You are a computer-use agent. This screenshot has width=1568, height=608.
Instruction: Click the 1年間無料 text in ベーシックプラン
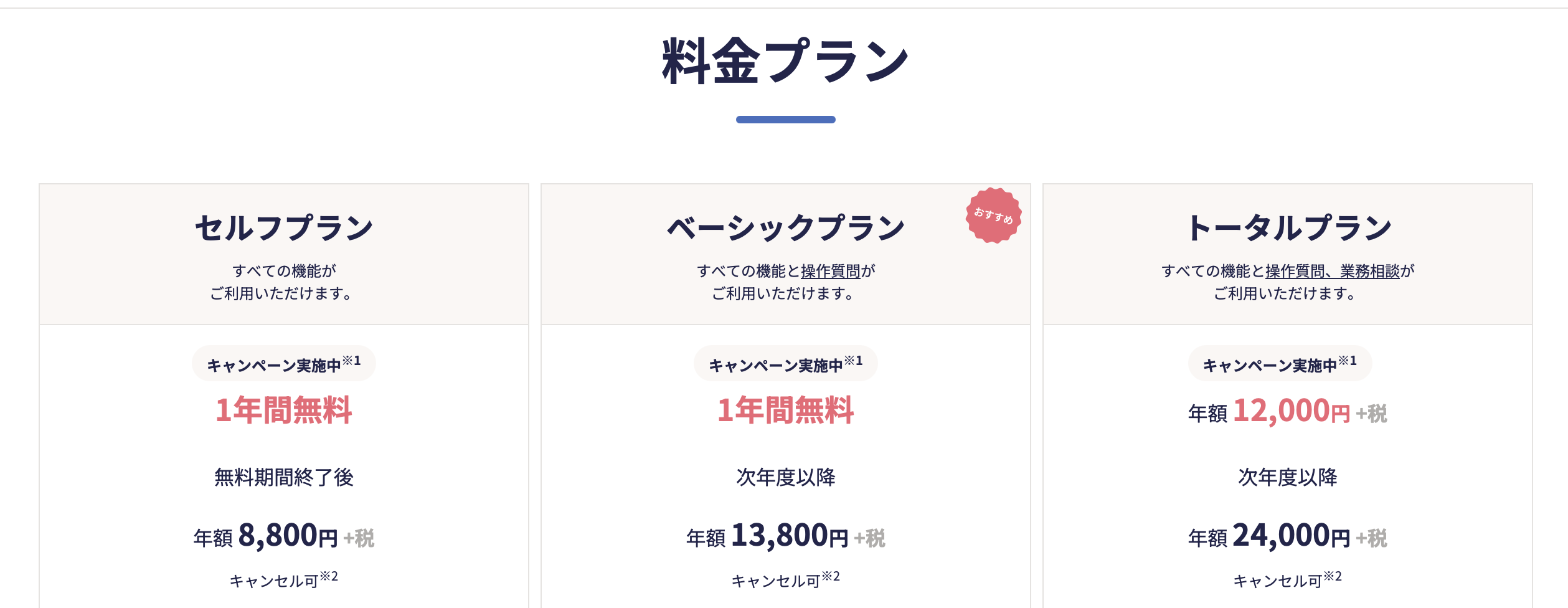[x=786, y=410]
